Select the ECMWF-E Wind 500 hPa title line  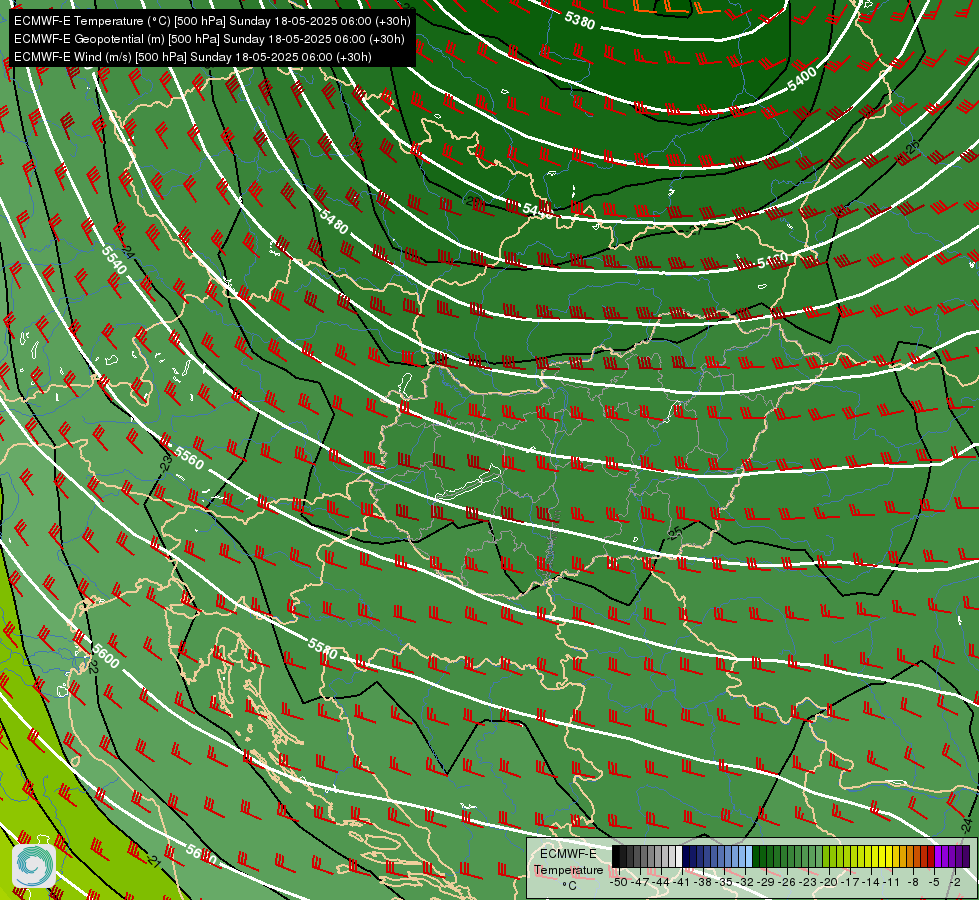coord(193,57)
